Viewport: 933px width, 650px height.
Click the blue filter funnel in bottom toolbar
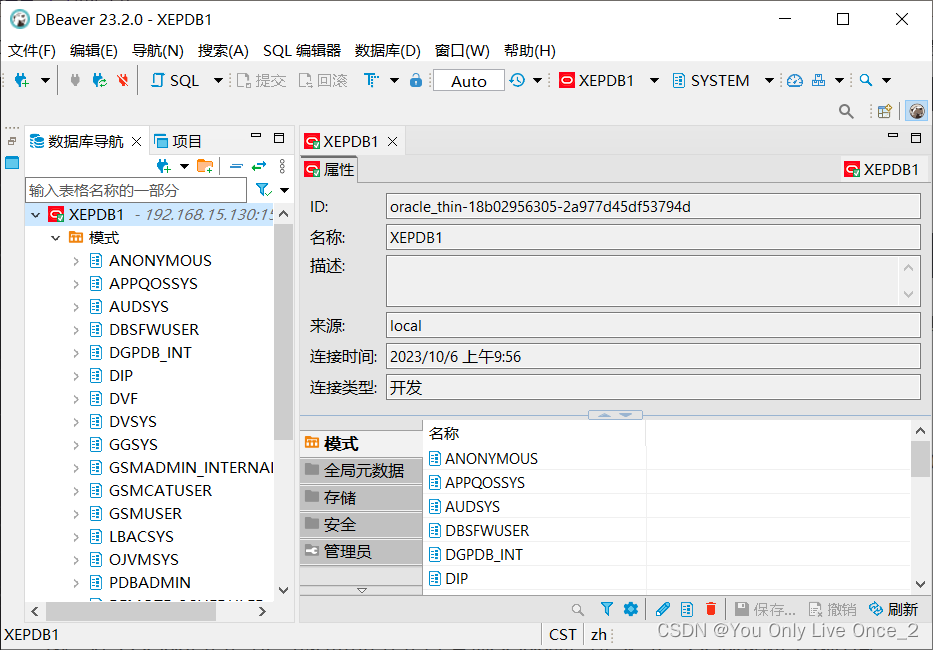tap(606, 609)
